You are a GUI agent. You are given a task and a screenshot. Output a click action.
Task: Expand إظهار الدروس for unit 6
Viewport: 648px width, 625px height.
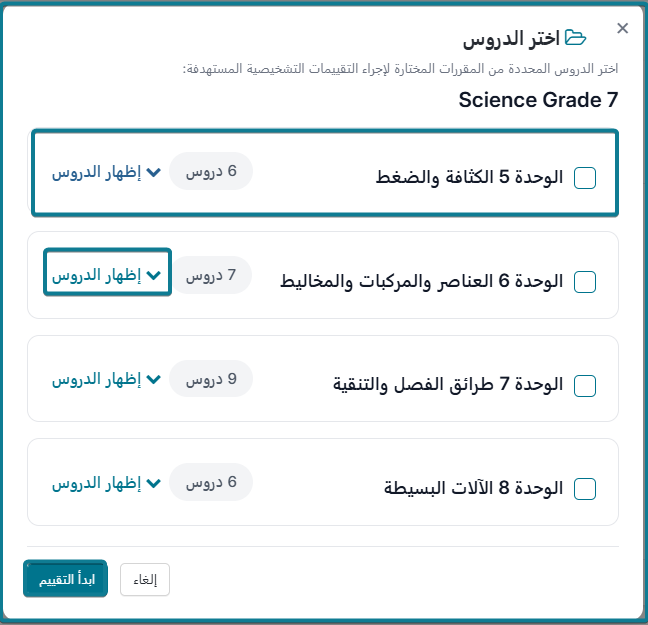107,272
